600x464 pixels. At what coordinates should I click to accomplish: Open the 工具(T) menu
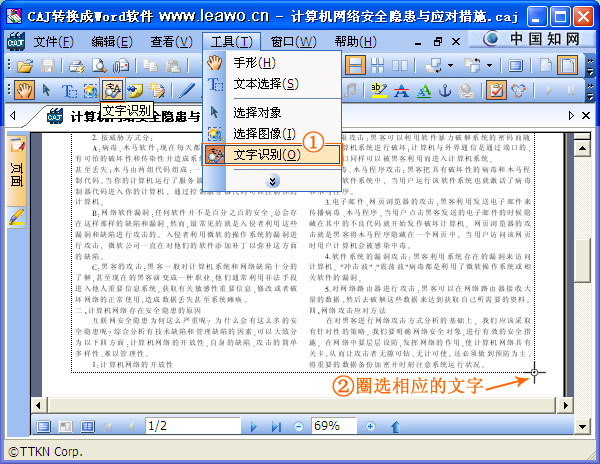[x=232, y=41]
